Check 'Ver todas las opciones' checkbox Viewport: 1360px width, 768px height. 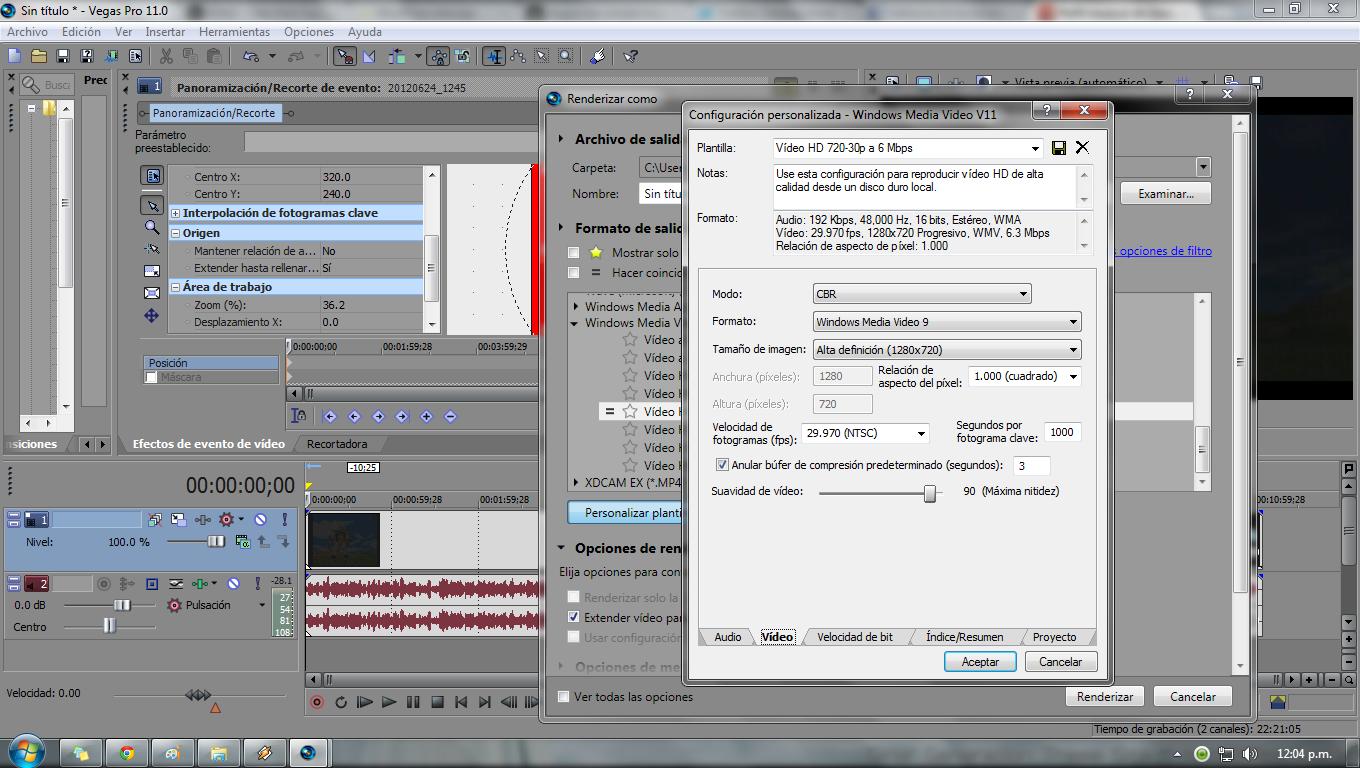point(564,697)
